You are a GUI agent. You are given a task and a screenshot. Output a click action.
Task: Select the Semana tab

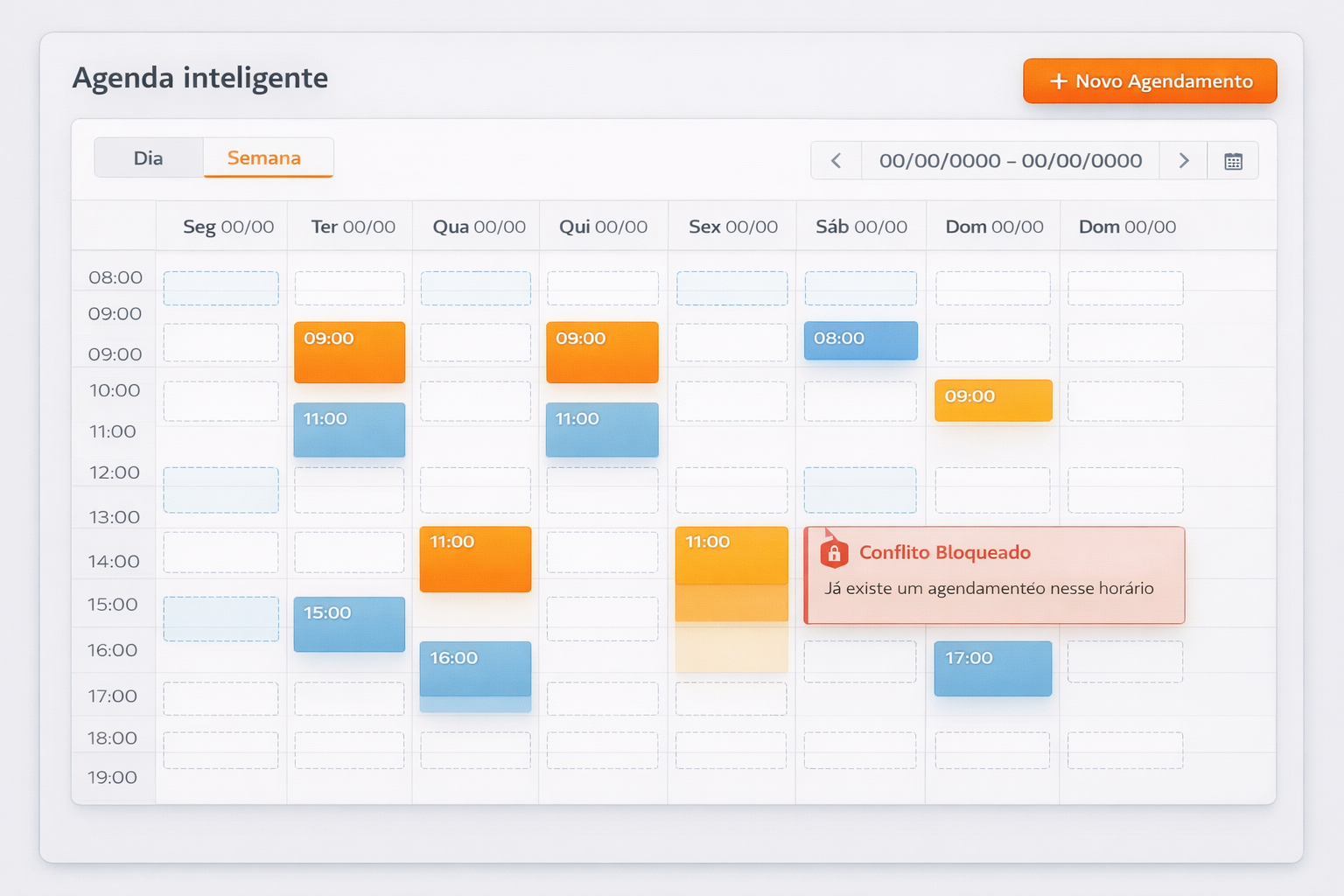[265, 157]
